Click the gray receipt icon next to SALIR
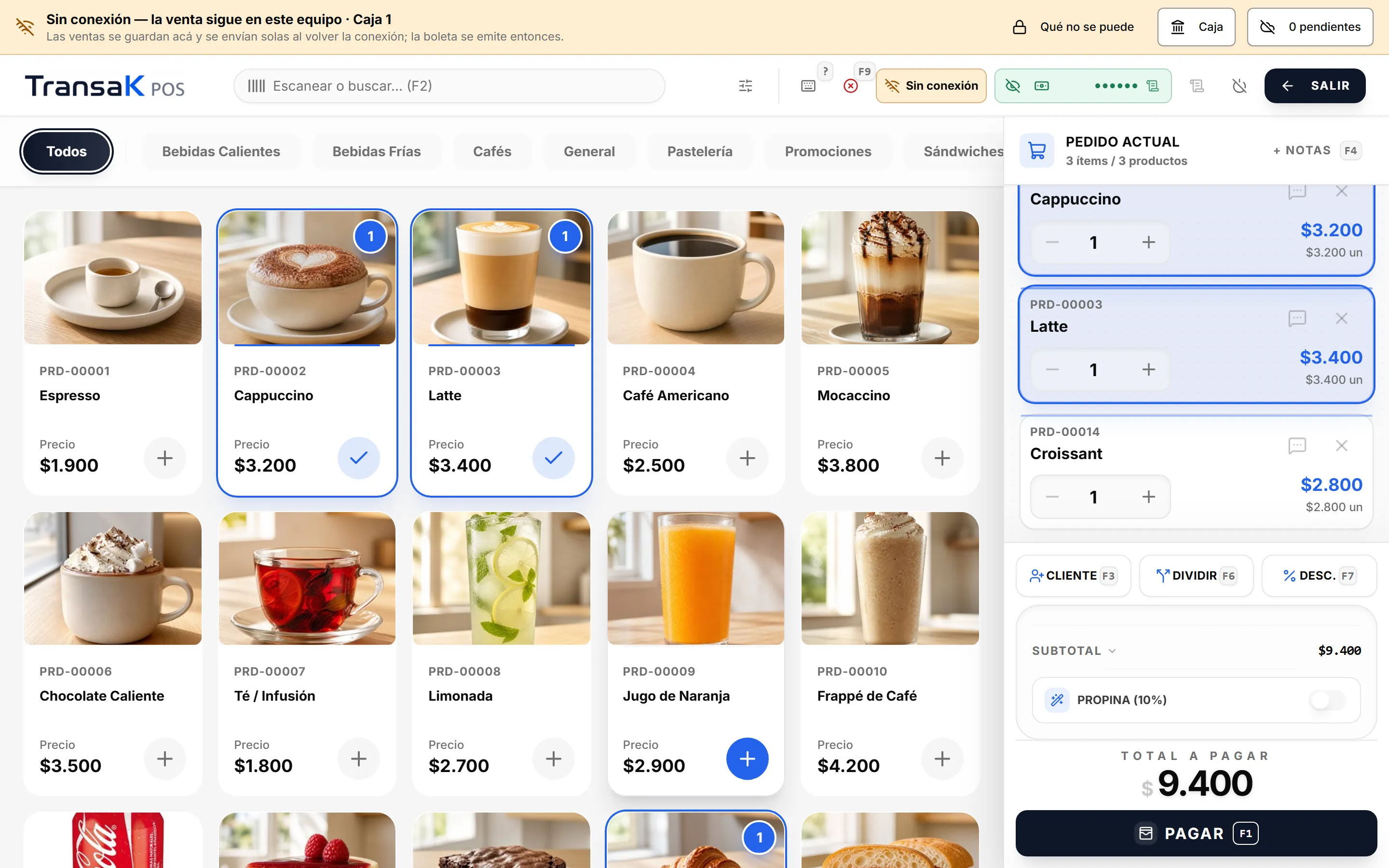The image size is (1389, 868). [1197, 86]
